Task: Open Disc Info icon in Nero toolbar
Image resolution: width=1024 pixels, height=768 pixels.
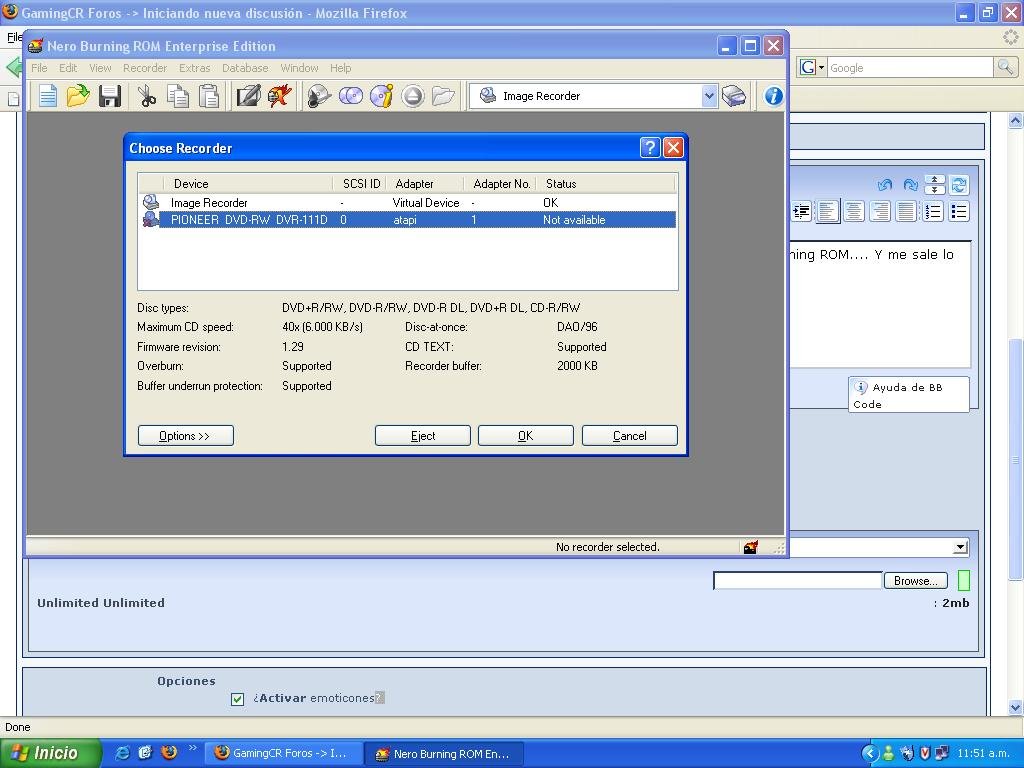Action: pos(381,96)
